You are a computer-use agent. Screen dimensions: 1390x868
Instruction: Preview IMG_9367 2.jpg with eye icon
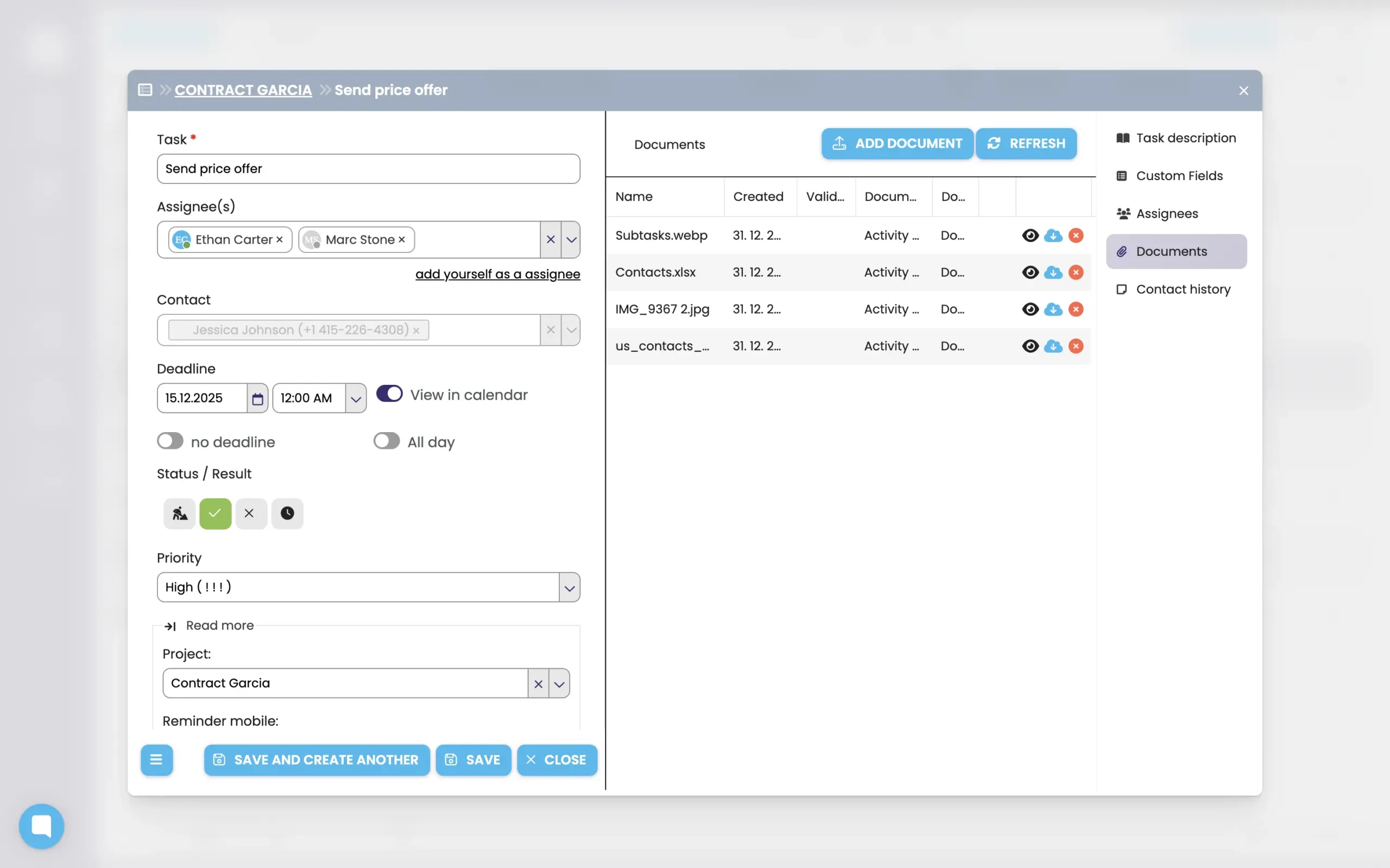(1030, 309)
